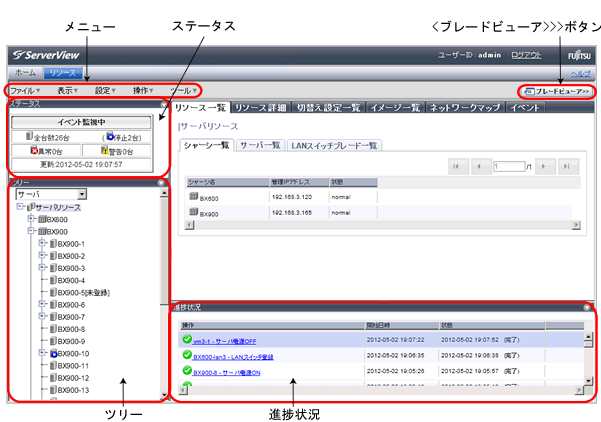
Task: Expand the BX900-7 node
Action: [42, 316]
